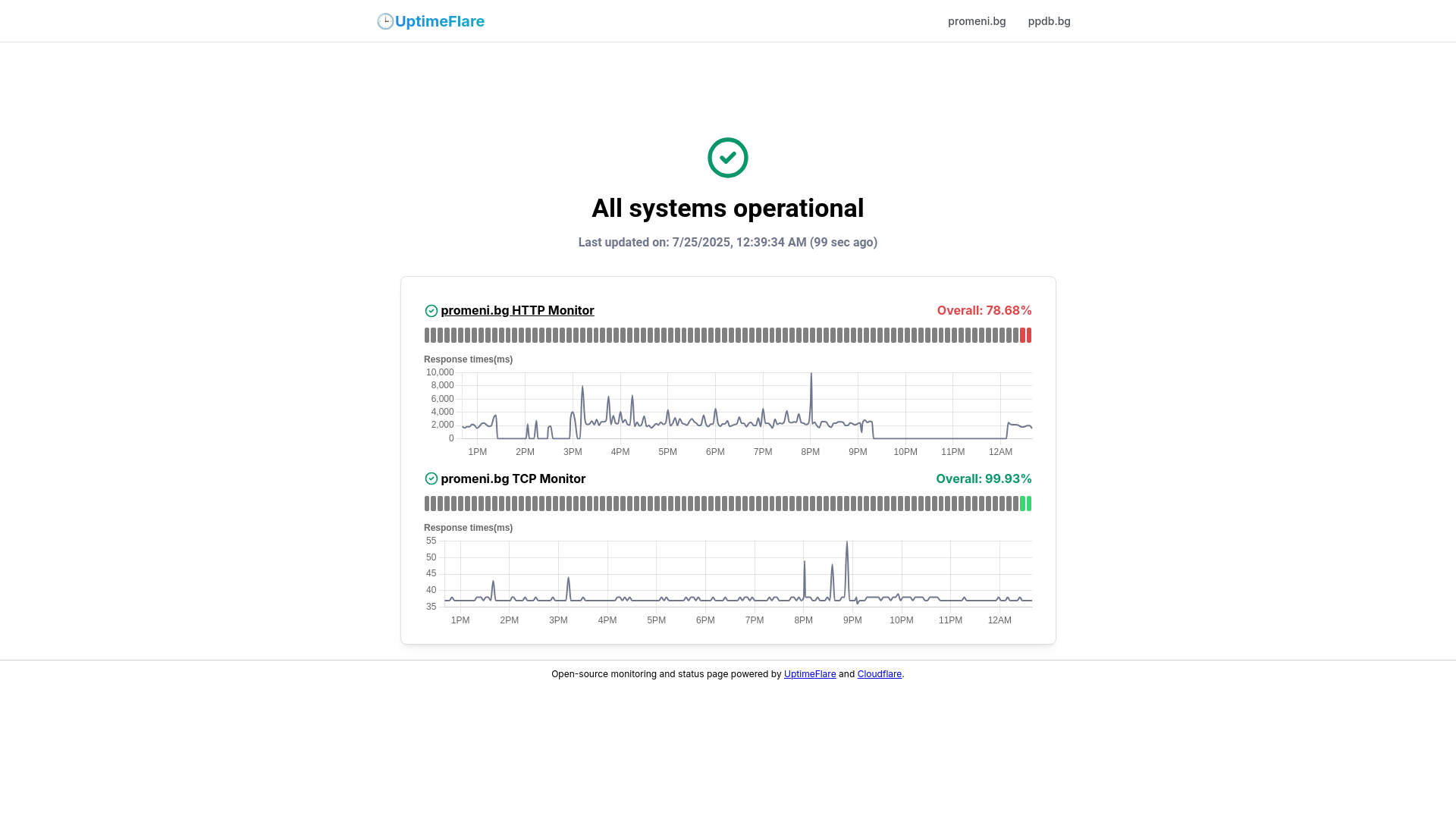Click the '55' axis label on TCP chart

(431, 541)
